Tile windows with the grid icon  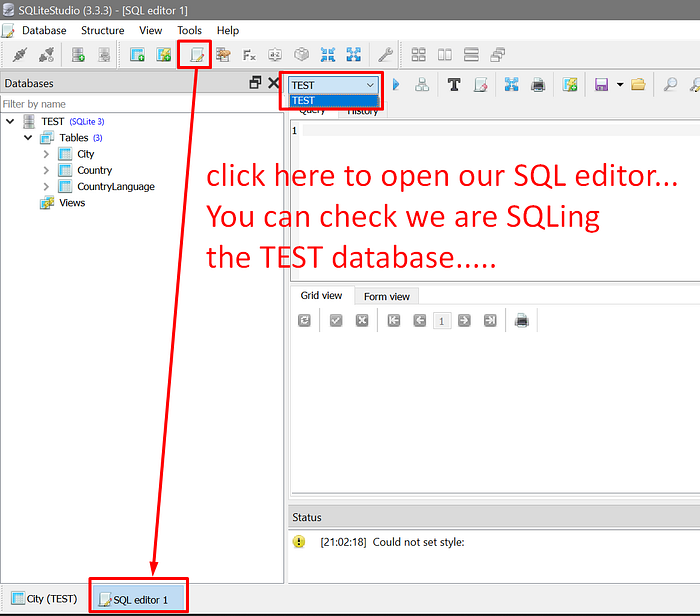[418, 55]
